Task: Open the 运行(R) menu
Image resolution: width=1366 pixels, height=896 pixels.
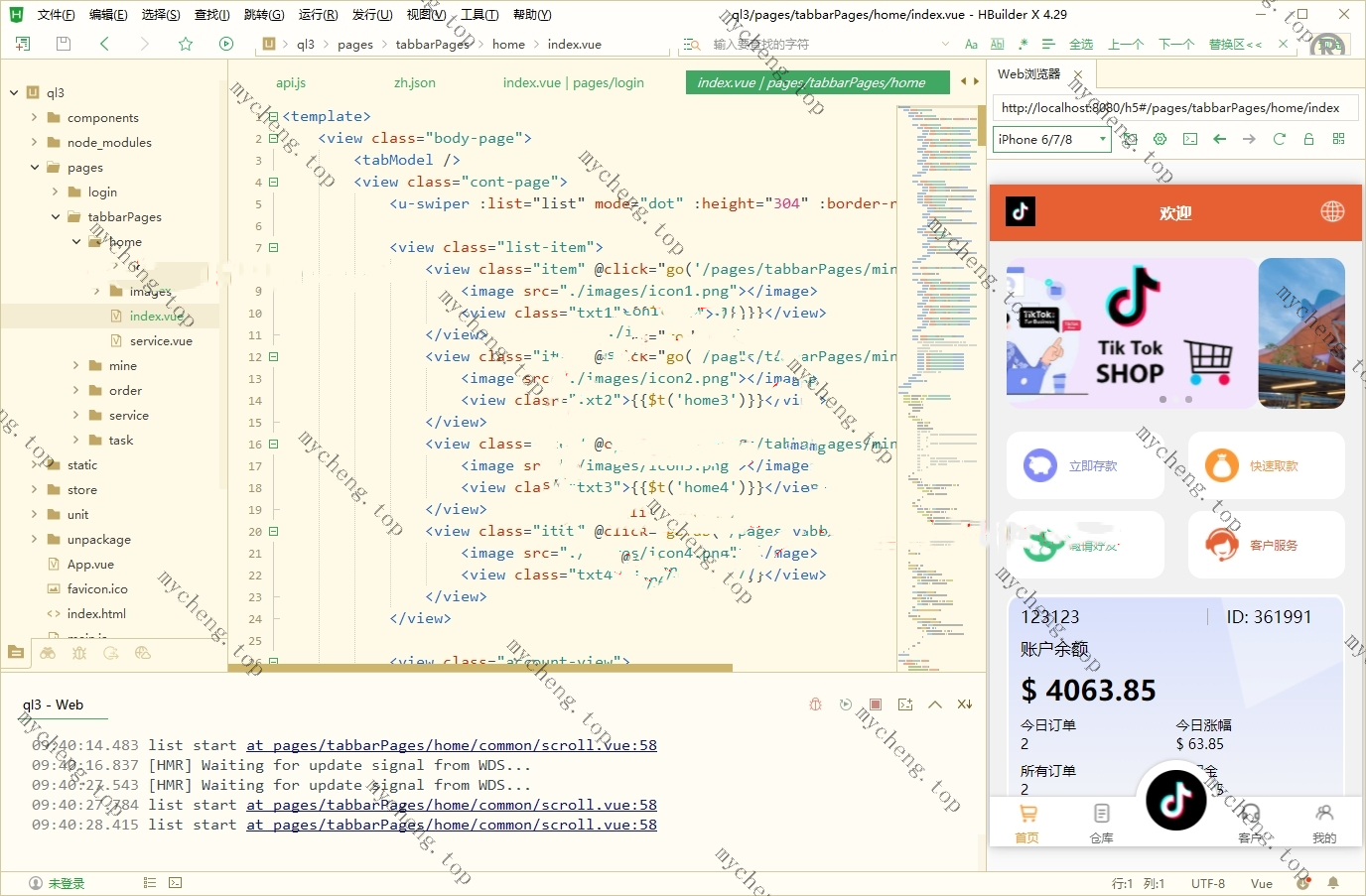Action: pyautogui.click(x=318, y=14)
